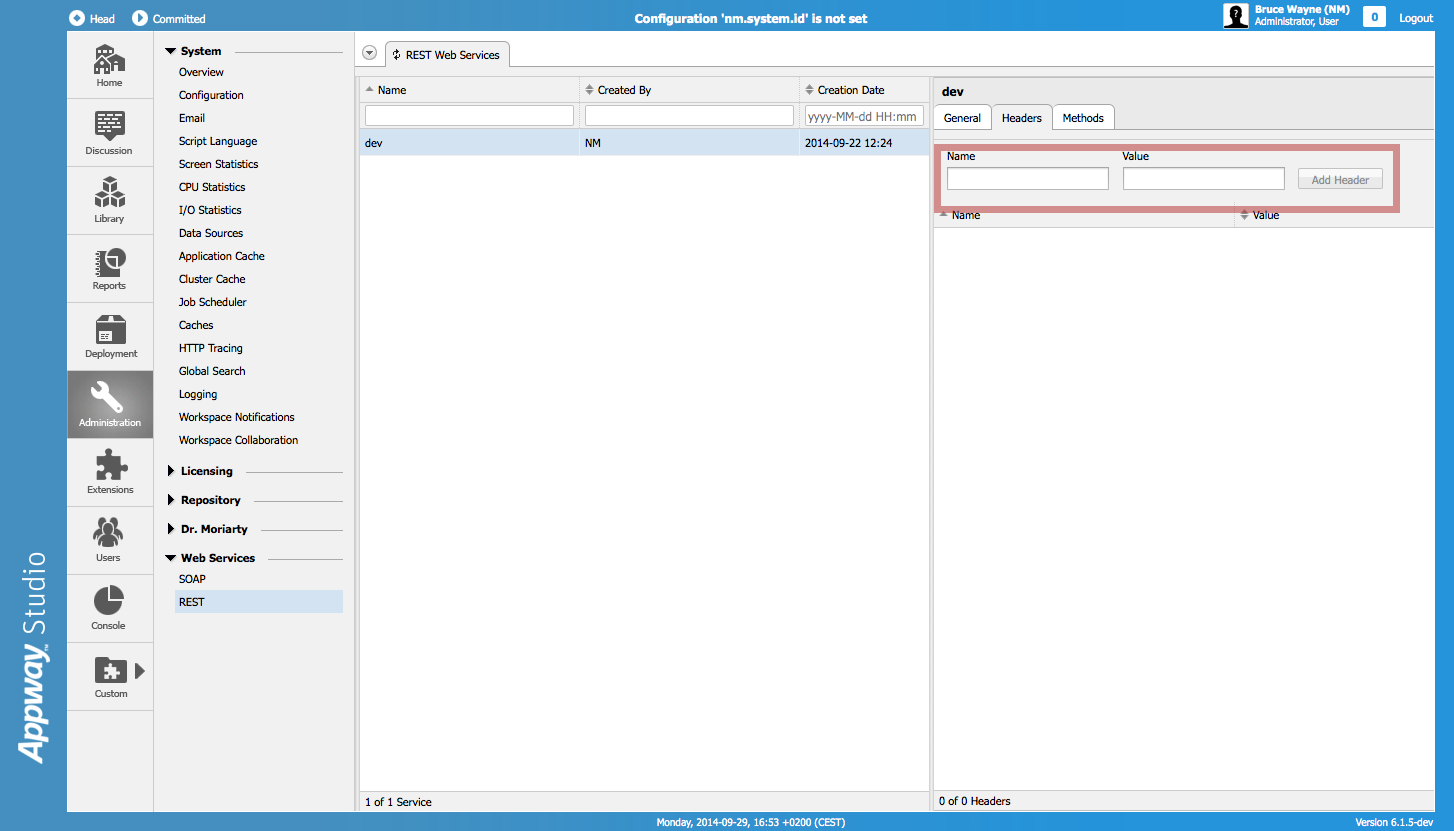Switch to the General tab
1454x831 pixels.
(x=962, y=118)
